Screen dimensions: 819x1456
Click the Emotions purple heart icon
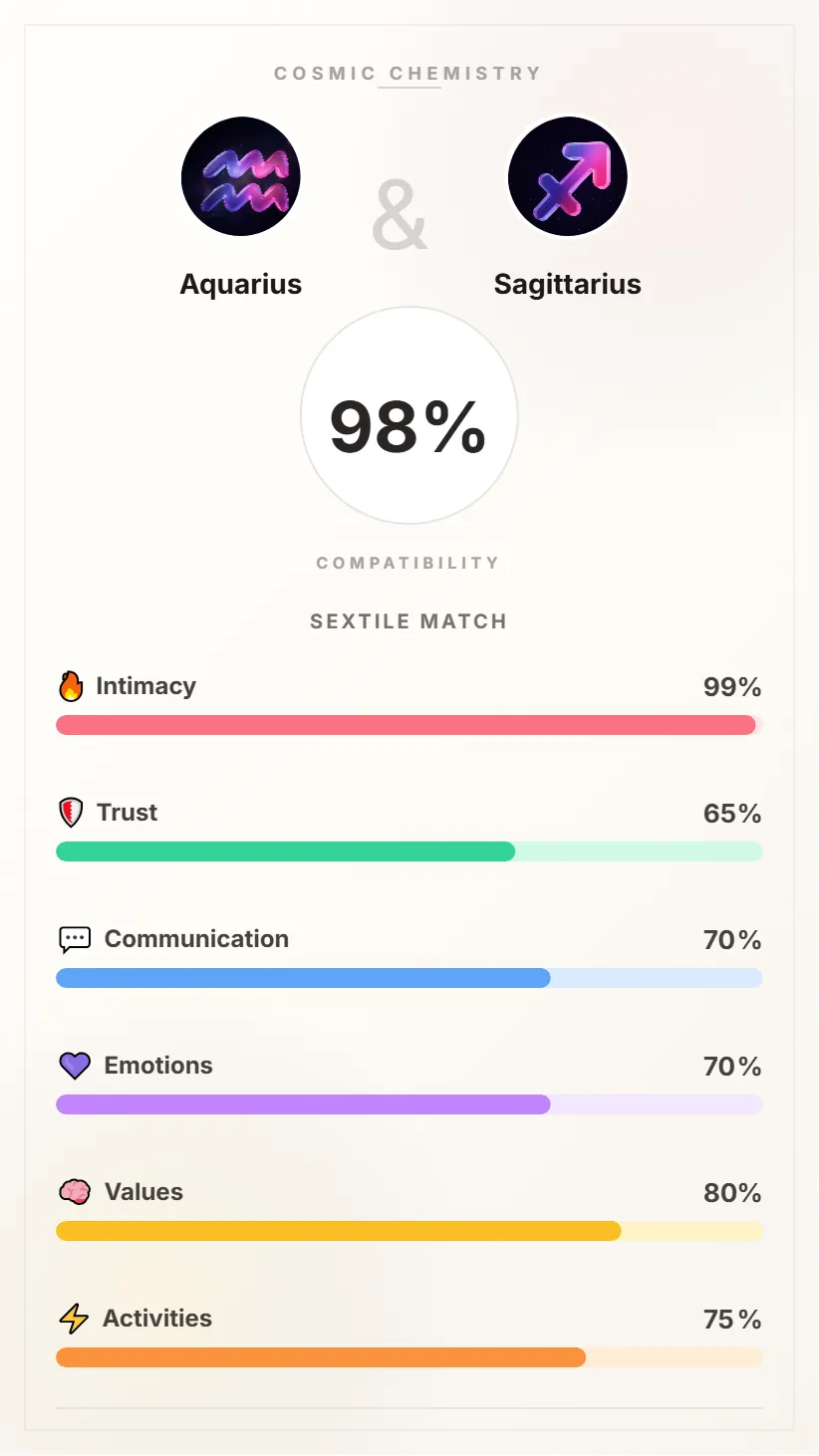tap(75, 1066)
